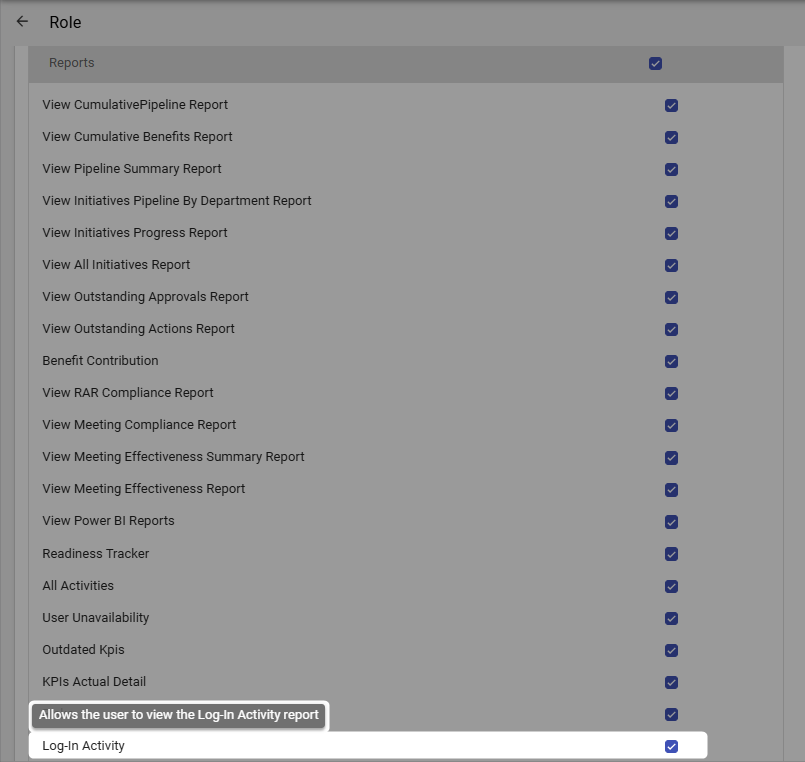Toggle View Outstanding Actions Report checkbox
This screenshot has width=805, height=762.
click(671, 330)
